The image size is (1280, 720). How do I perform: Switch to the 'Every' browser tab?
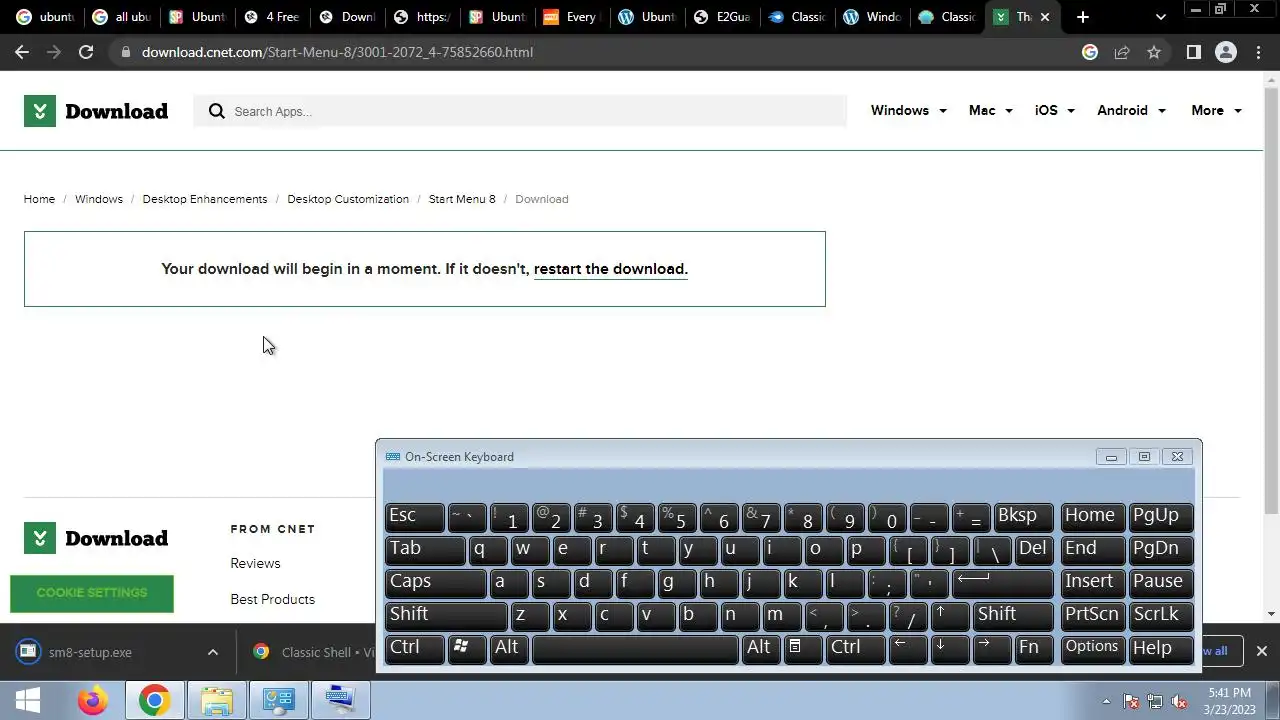tap(571, 17)
